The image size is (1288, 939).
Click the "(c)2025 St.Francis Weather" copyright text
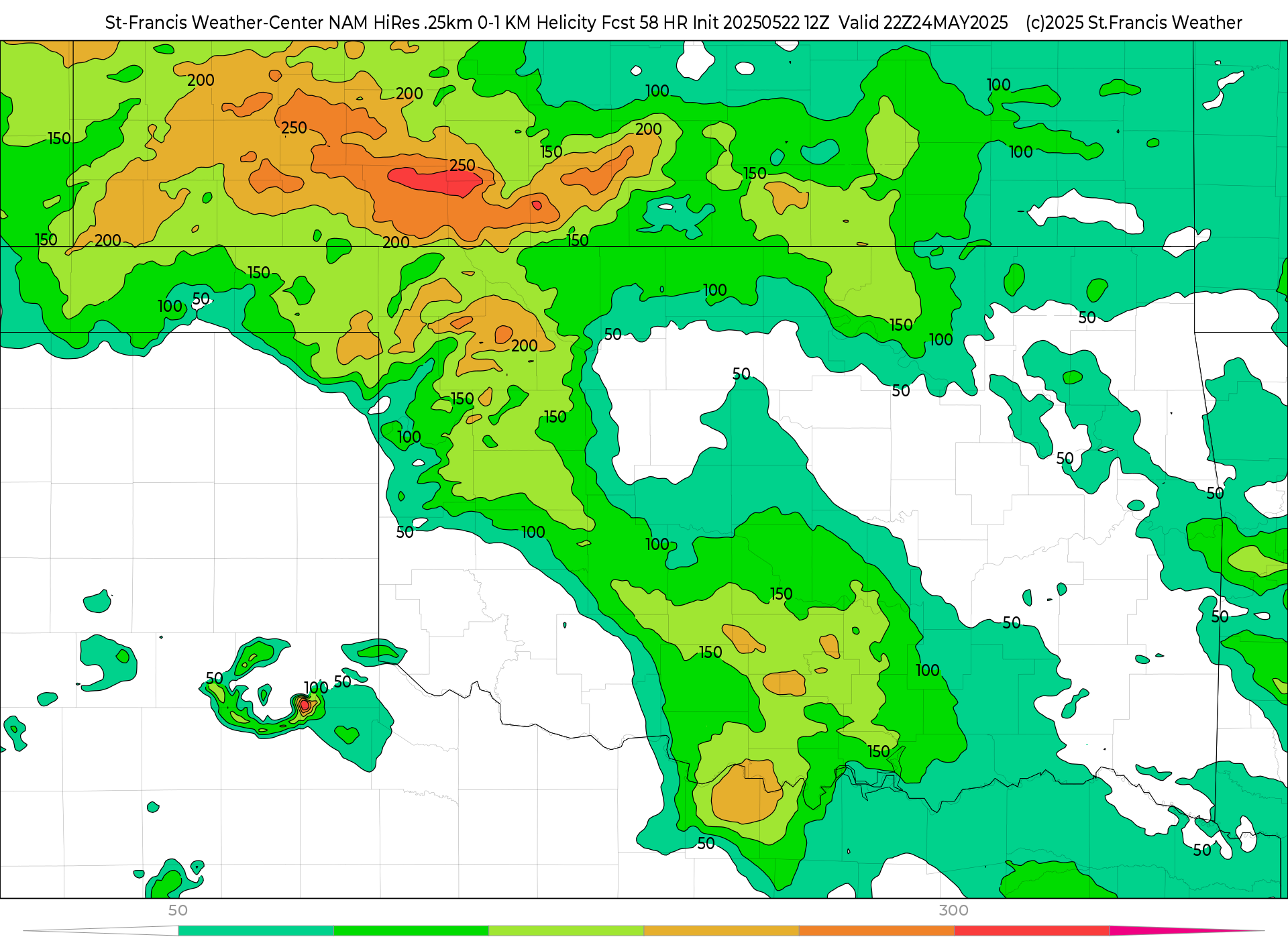point(1134,23)
